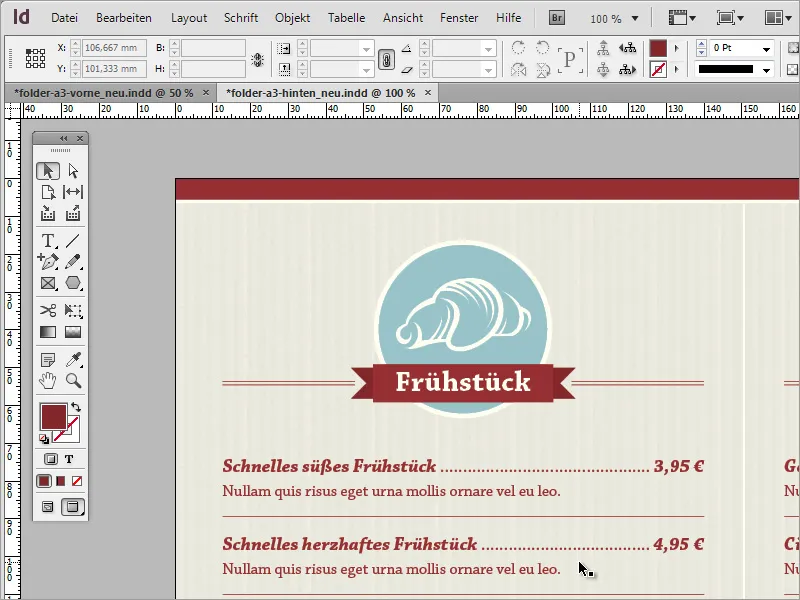The height and width of the screenshot is (600, 800).
Task: Select the Eyedropper tool
Action: [73, 360]
